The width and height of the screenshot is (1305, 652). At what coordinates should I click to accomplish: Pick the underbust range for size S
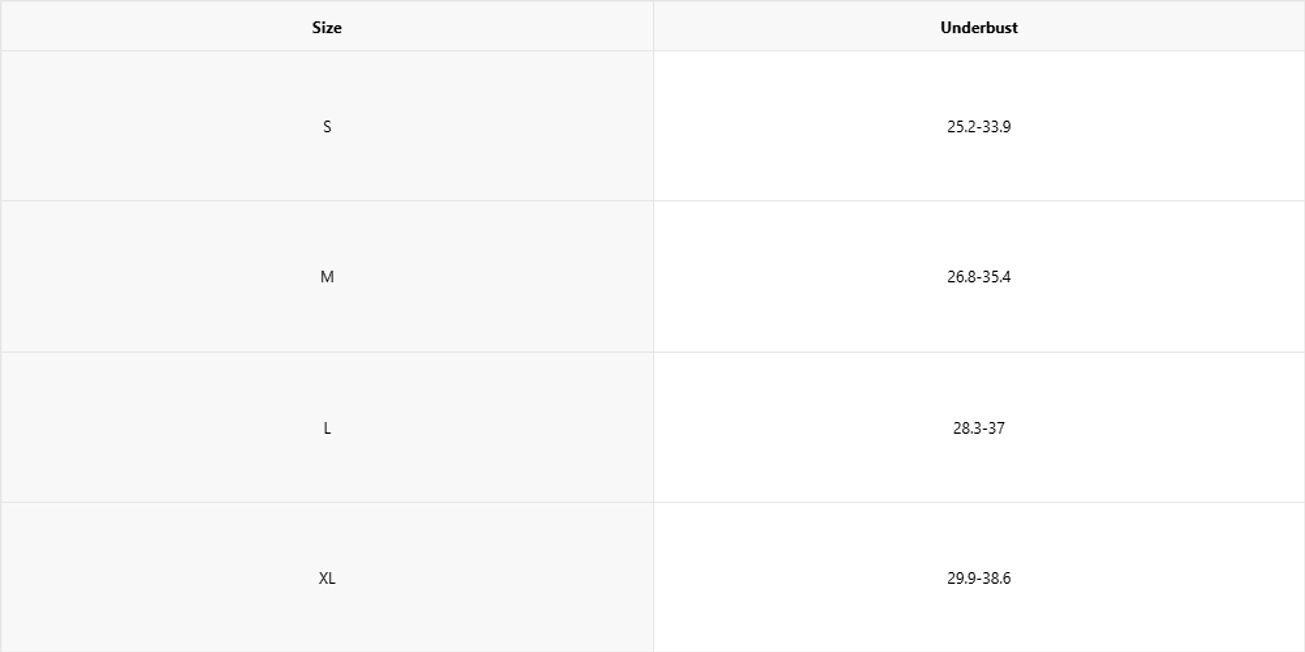coord(979,127)
